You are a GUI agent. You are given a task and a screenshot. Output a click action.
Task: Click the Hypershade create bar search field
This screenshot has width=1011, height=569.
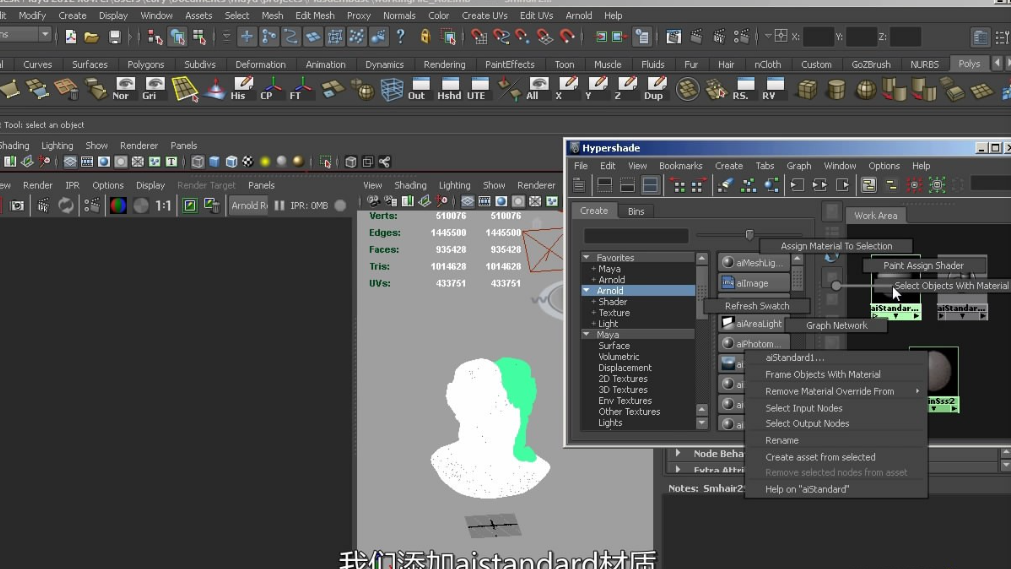[x=636, y=236]
